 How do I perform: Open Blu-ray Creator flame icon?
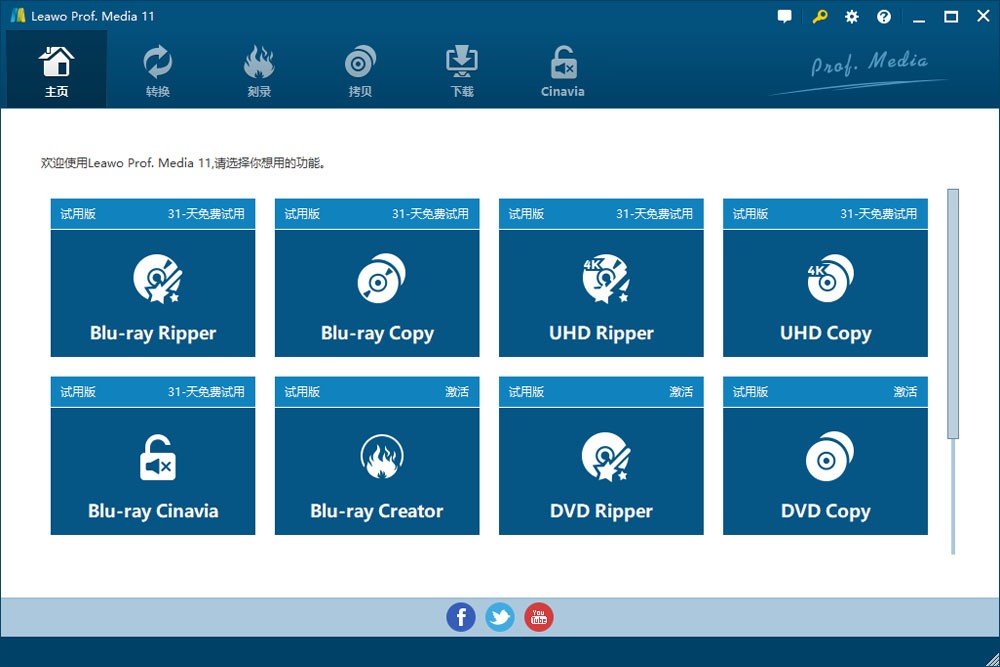coord(381,457)
